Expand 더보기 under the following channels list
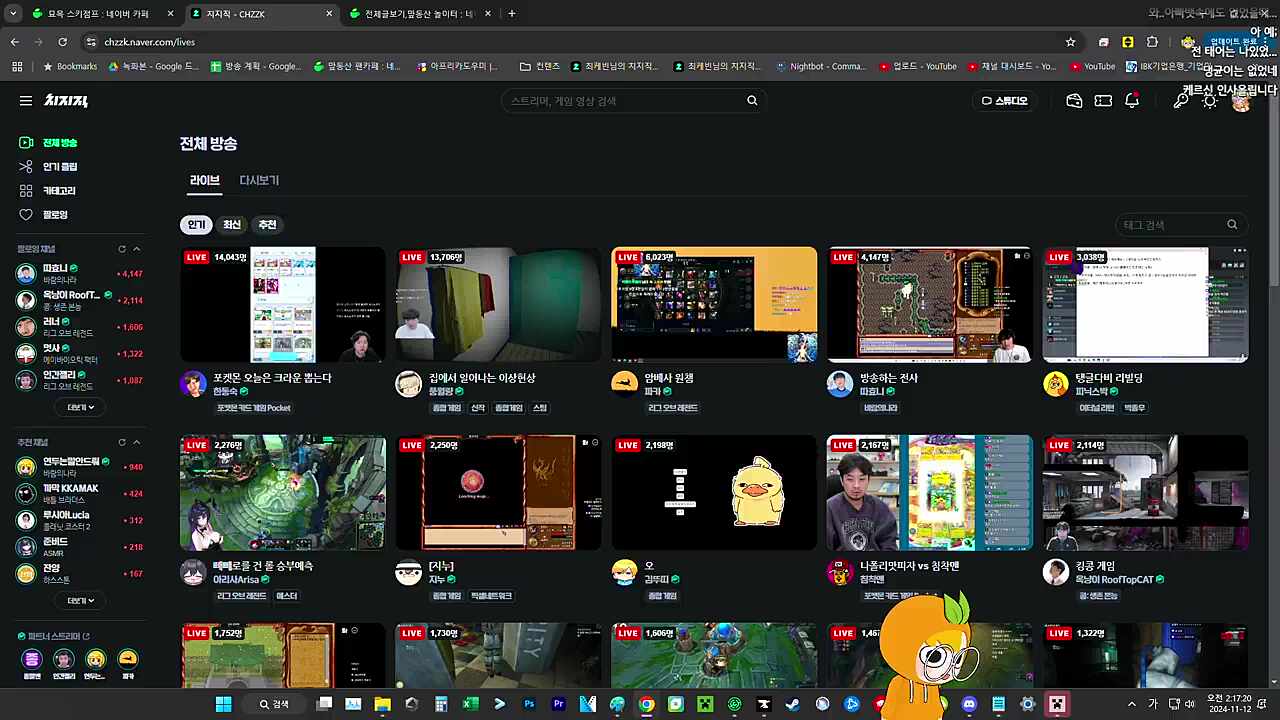Viewport: 1280px width, 720px height. (80, 407)
